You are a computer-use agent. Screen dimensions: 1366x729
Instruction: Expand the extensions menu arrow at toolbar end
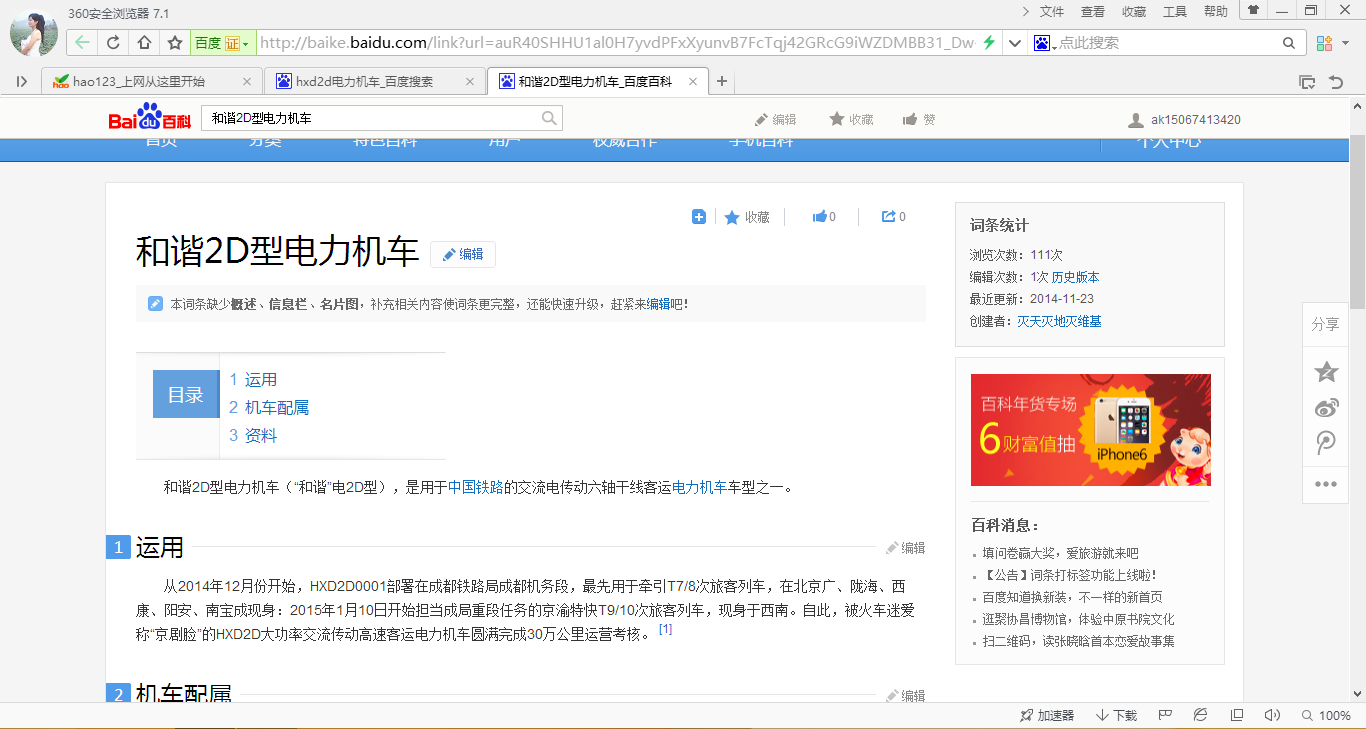coord(1345,43)
